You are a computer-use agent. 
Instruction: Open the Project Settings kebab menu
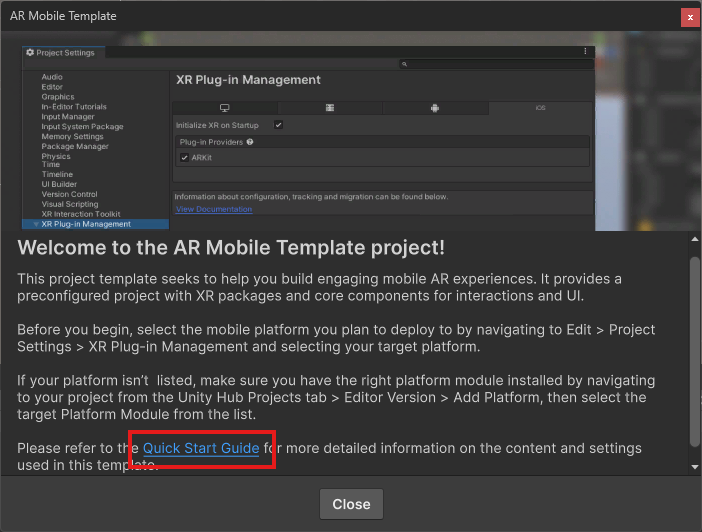[585, 51]
